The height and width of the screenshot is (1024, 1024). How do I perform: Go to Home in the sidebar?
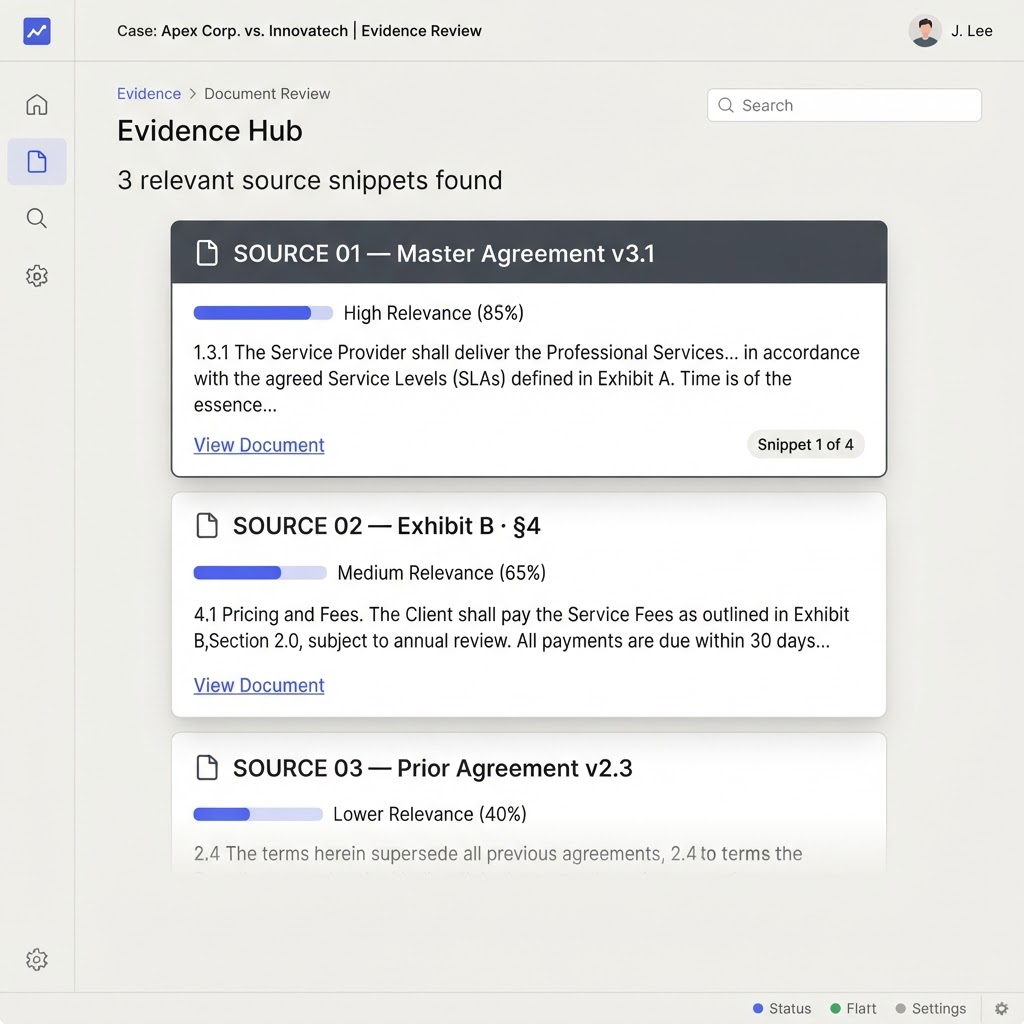[37, 104]
